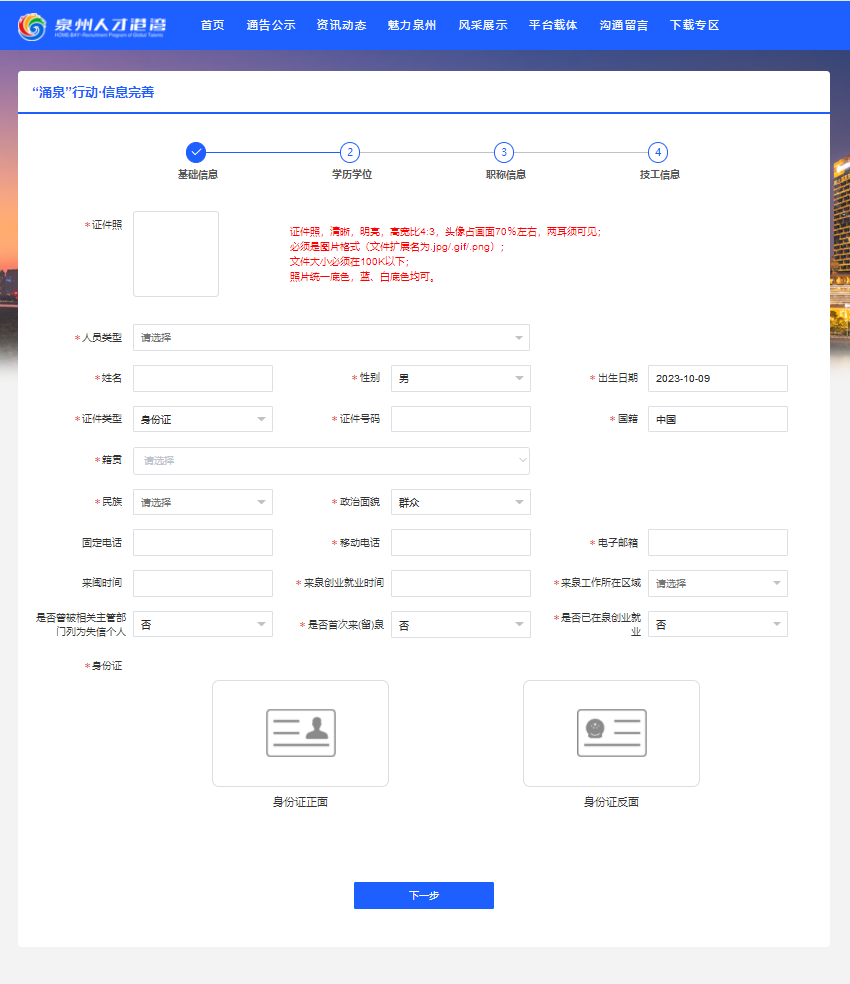The image size is (850, 984).
Task: Open the 证件类型 dropdown showing 身份证
Action: pyautogui.click(x=203, y=419)
